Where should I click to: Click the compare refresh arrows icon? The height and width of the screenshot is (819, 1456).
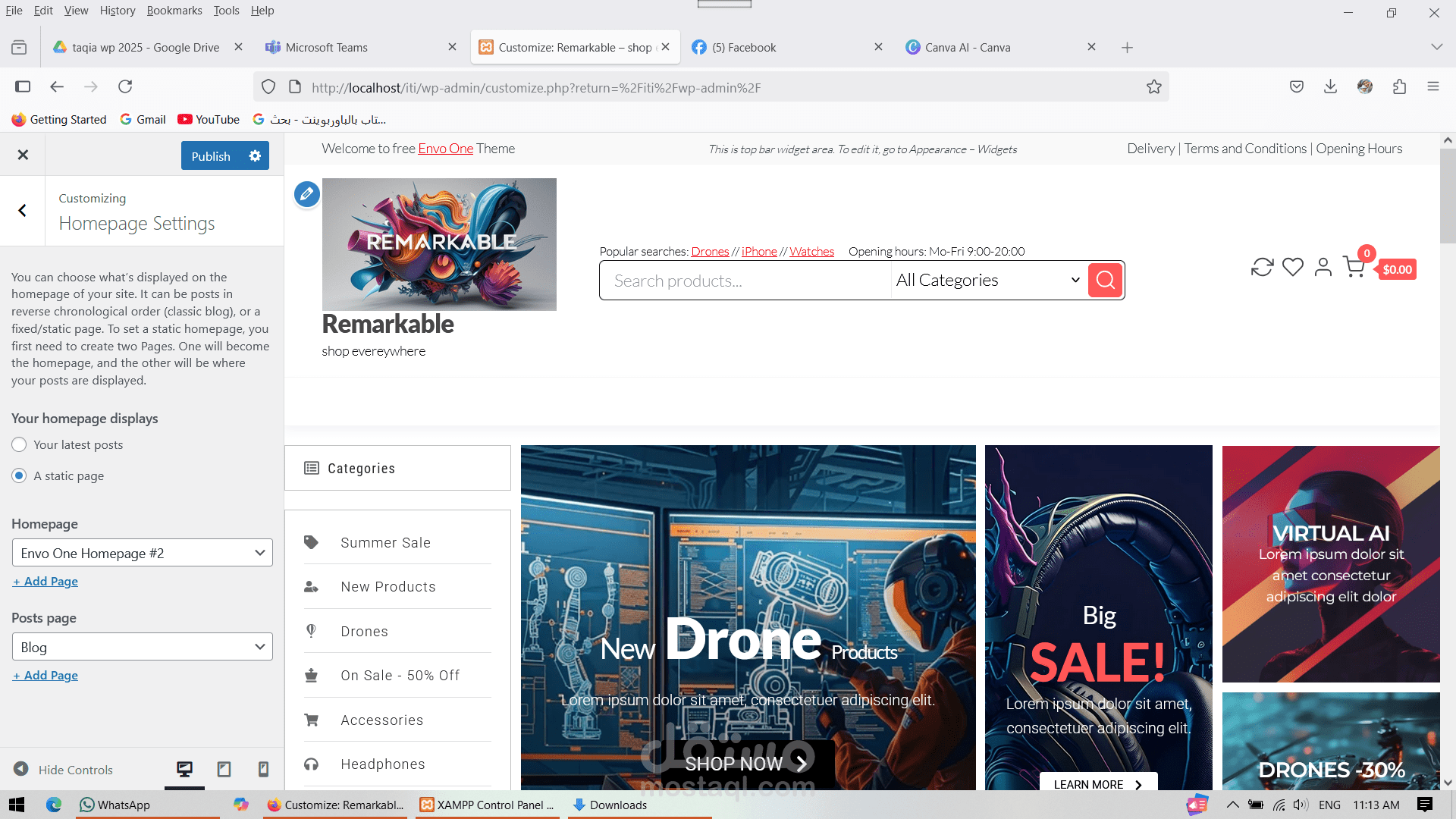pyautogui.click(x=1262, y=267)
